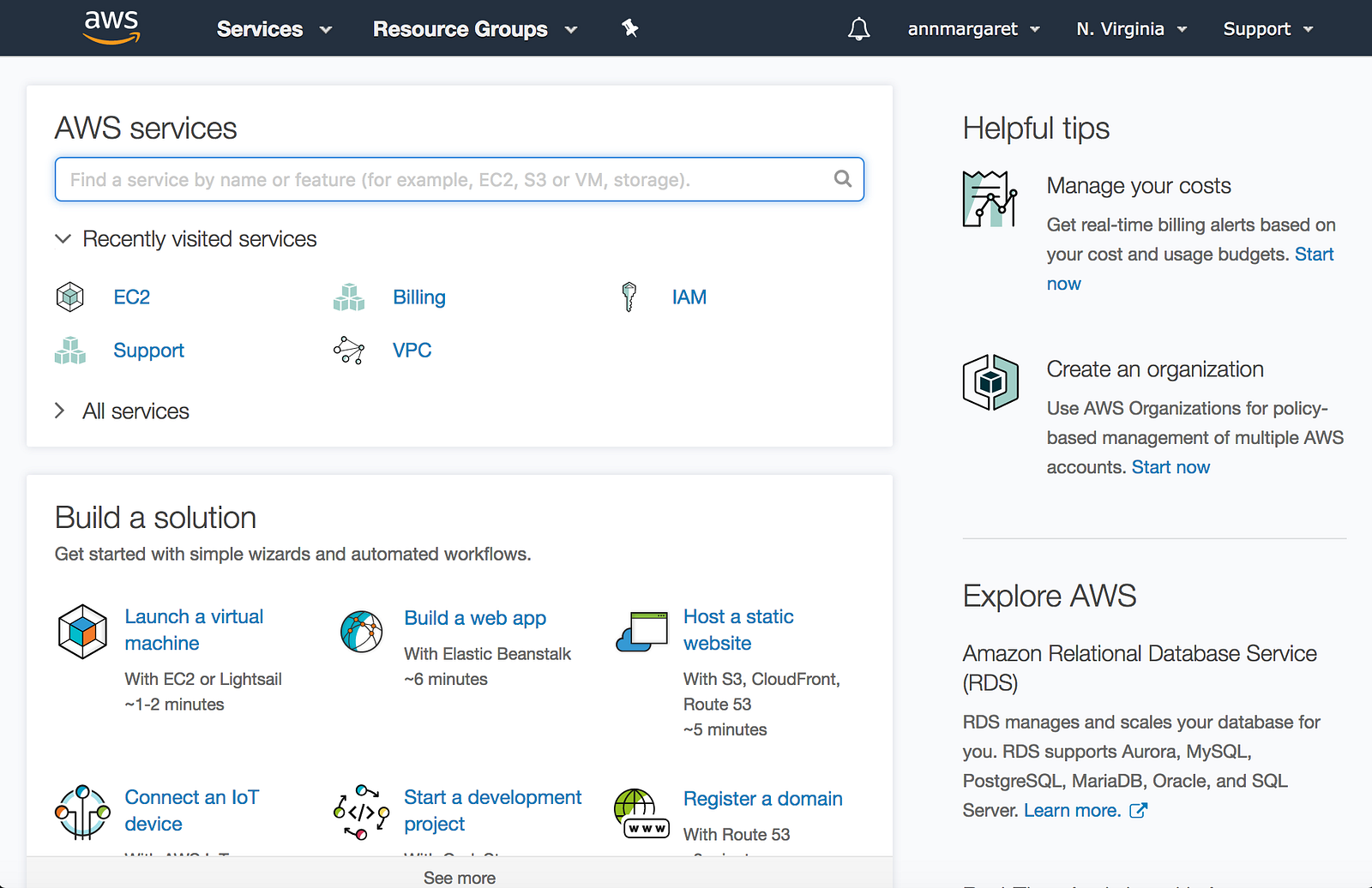
Task: Click the Launch a virtual machine cube icon
Action: click(x=82, y=631)
